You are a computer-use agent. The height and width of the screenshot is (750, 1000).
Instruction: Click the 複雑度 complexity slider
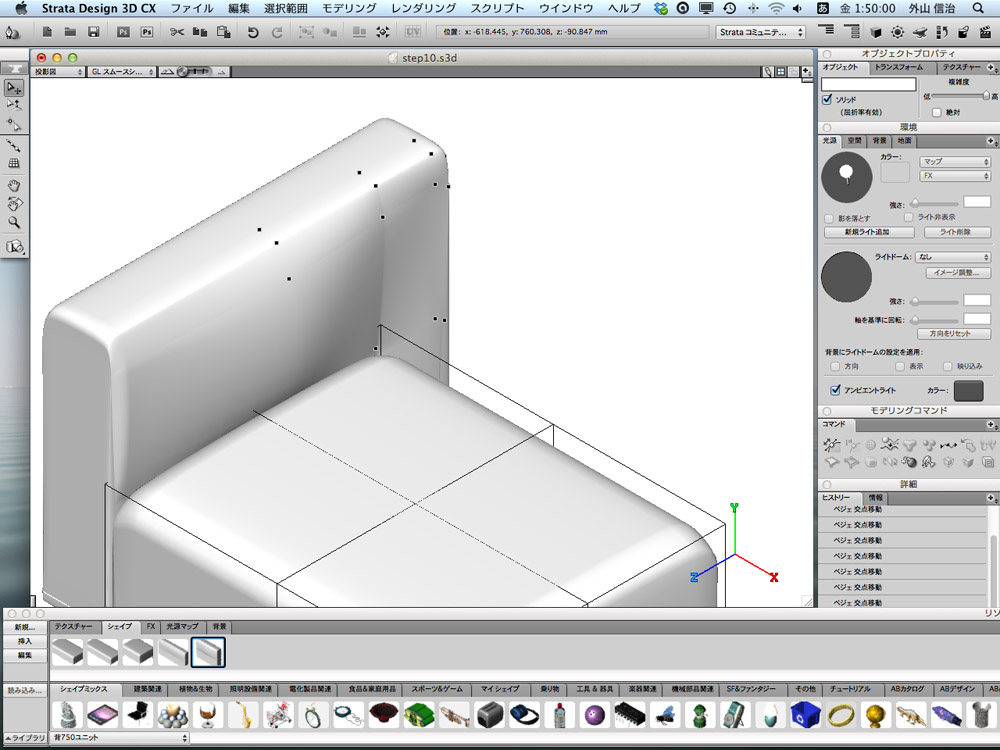(x=959, y=96)
